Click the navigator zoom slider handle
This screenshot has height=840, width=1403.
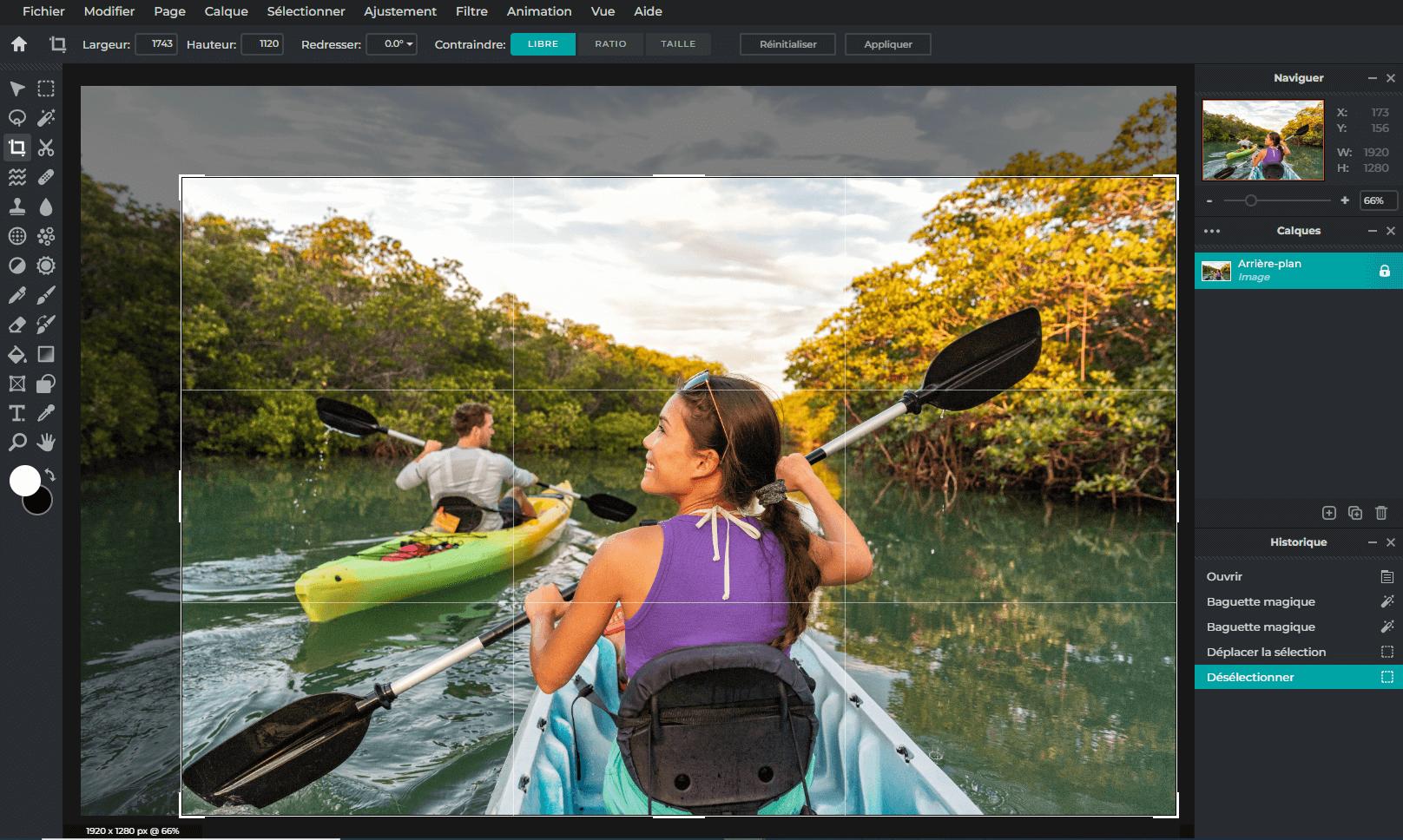(1250, 200)
